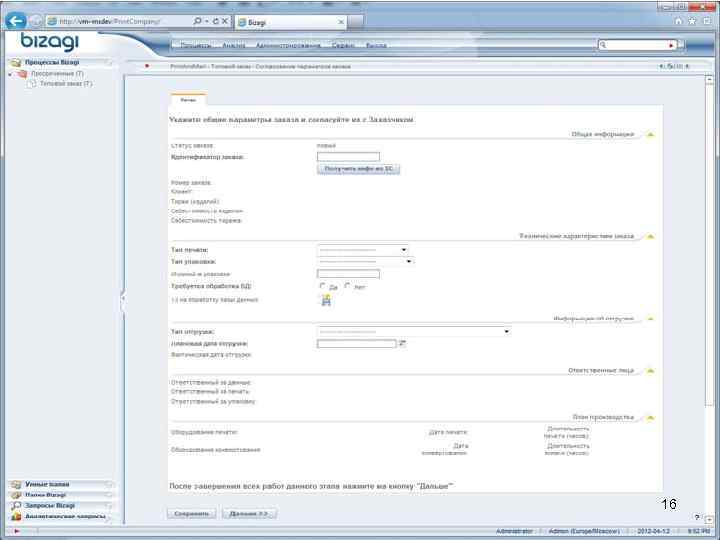Open the Анализ menu
This screenshot has width=720, height=540.
[x=234, y=45]
